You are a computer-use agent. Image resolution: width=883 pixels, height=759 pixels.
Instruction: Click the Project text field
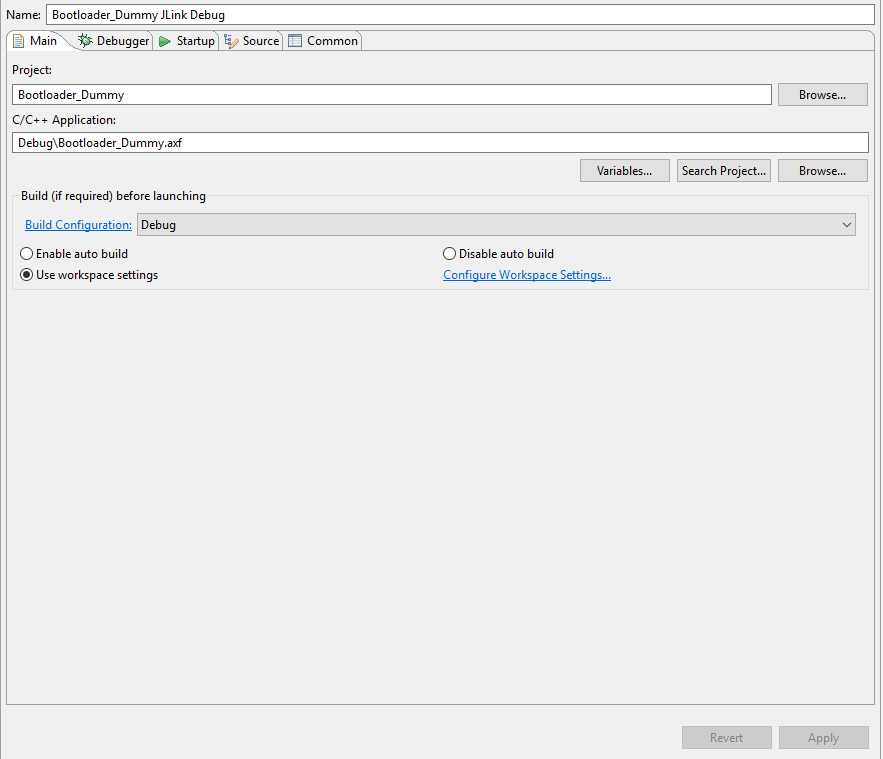pos(392,95)
